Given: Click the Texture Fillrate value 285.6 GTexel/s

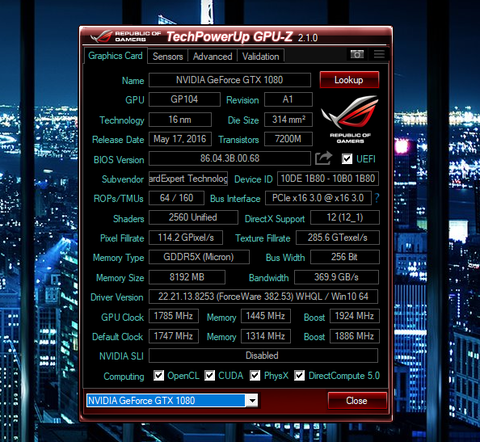Looking at the screenshot, I should click(x=338, y=237).
